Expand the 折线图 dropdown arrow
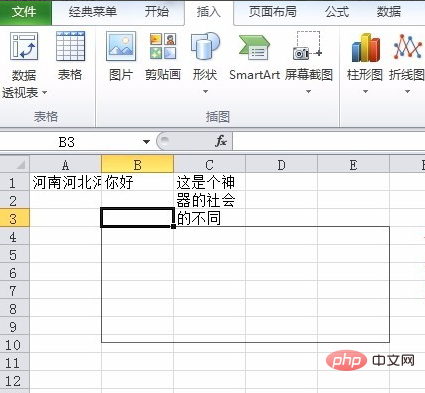Image resolution: width=425 pixels, height=393 pixels. (407, 91)
